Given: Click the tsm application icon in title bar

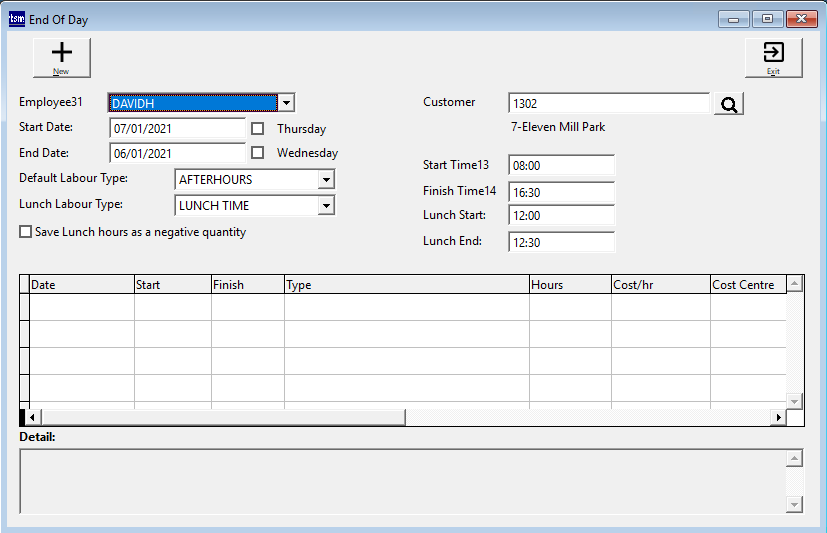Looking at the screenshot, I should click(x=16, y=19).
